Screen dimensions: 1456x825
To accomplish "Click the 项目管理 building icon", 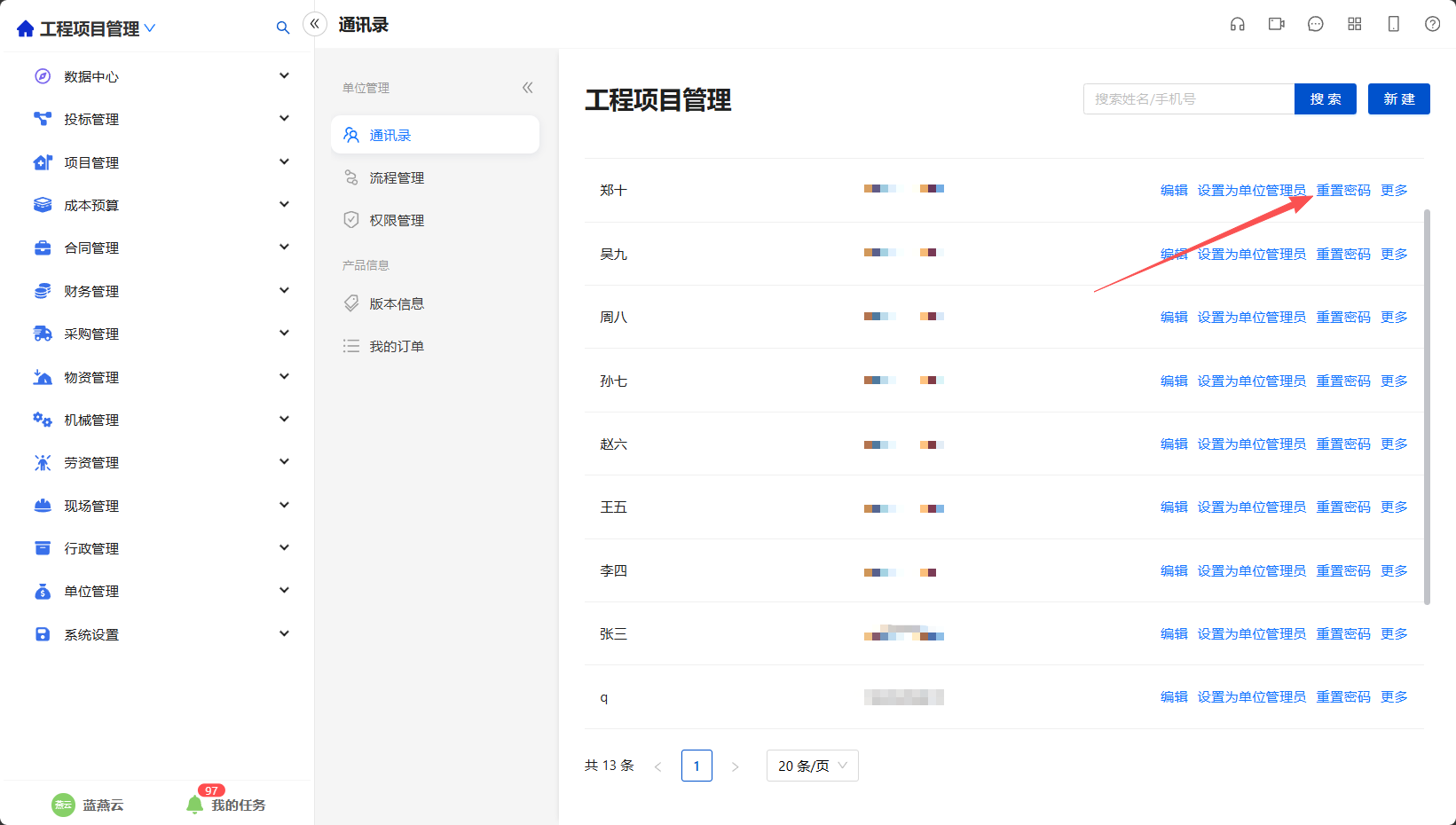I will pos(43,162).
